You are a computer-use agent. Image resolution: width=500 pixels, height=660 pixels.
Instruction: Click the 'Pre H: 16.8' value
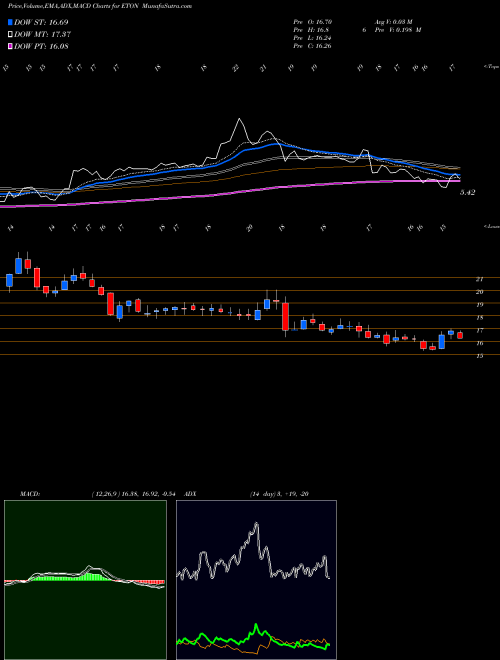pos(311,30)
